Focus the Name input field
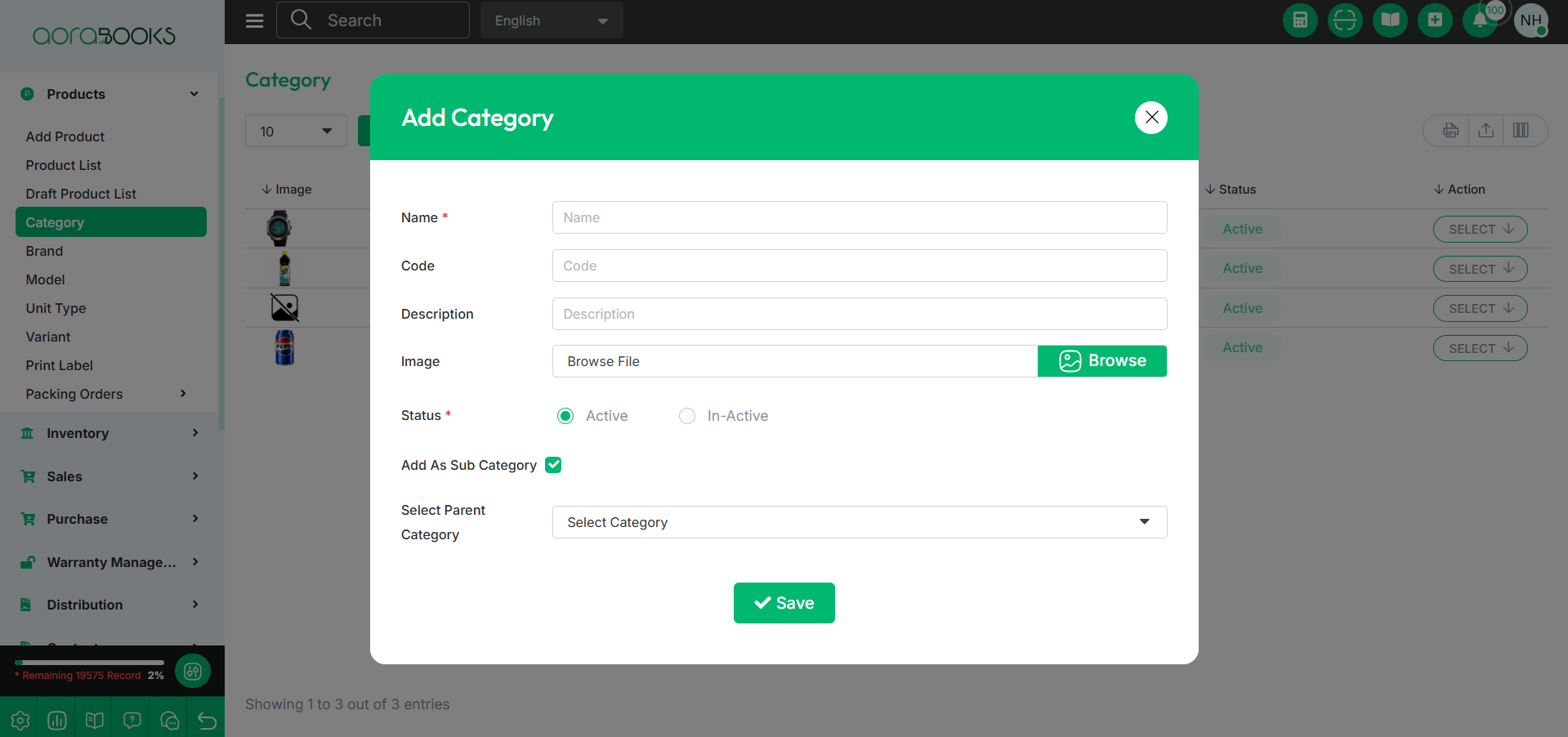 [860, 217]
